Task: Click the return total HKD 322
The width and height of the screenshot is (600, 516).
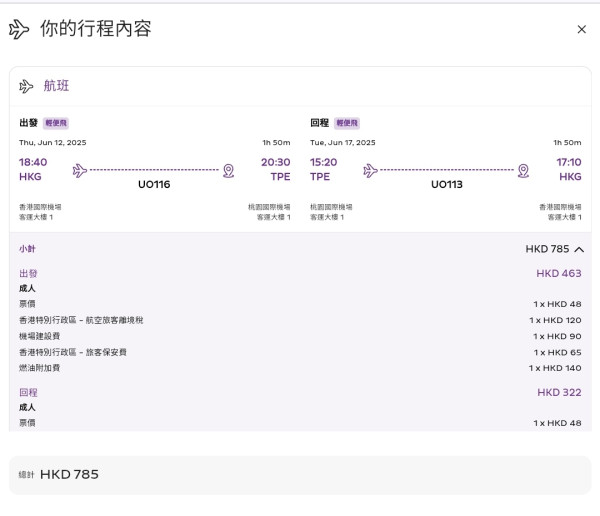Action: pos(559,392)
